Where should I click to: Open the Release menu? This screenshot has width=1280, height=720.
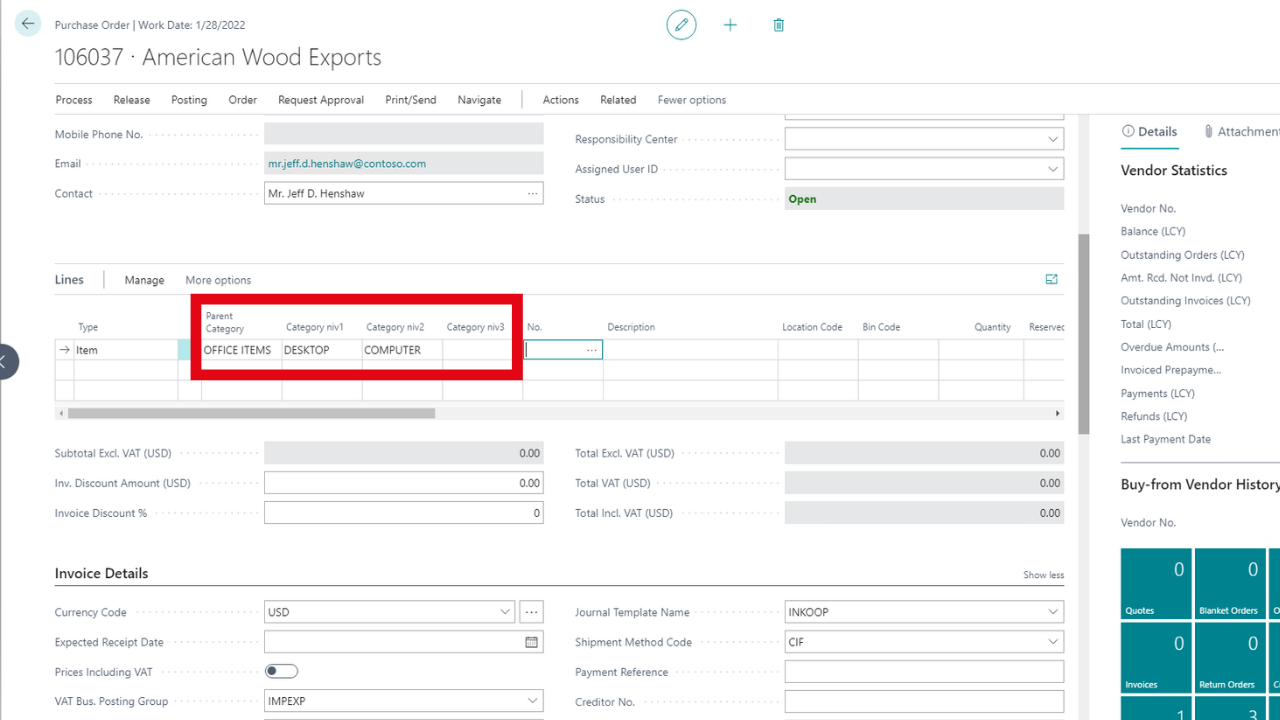pos(132,100)
